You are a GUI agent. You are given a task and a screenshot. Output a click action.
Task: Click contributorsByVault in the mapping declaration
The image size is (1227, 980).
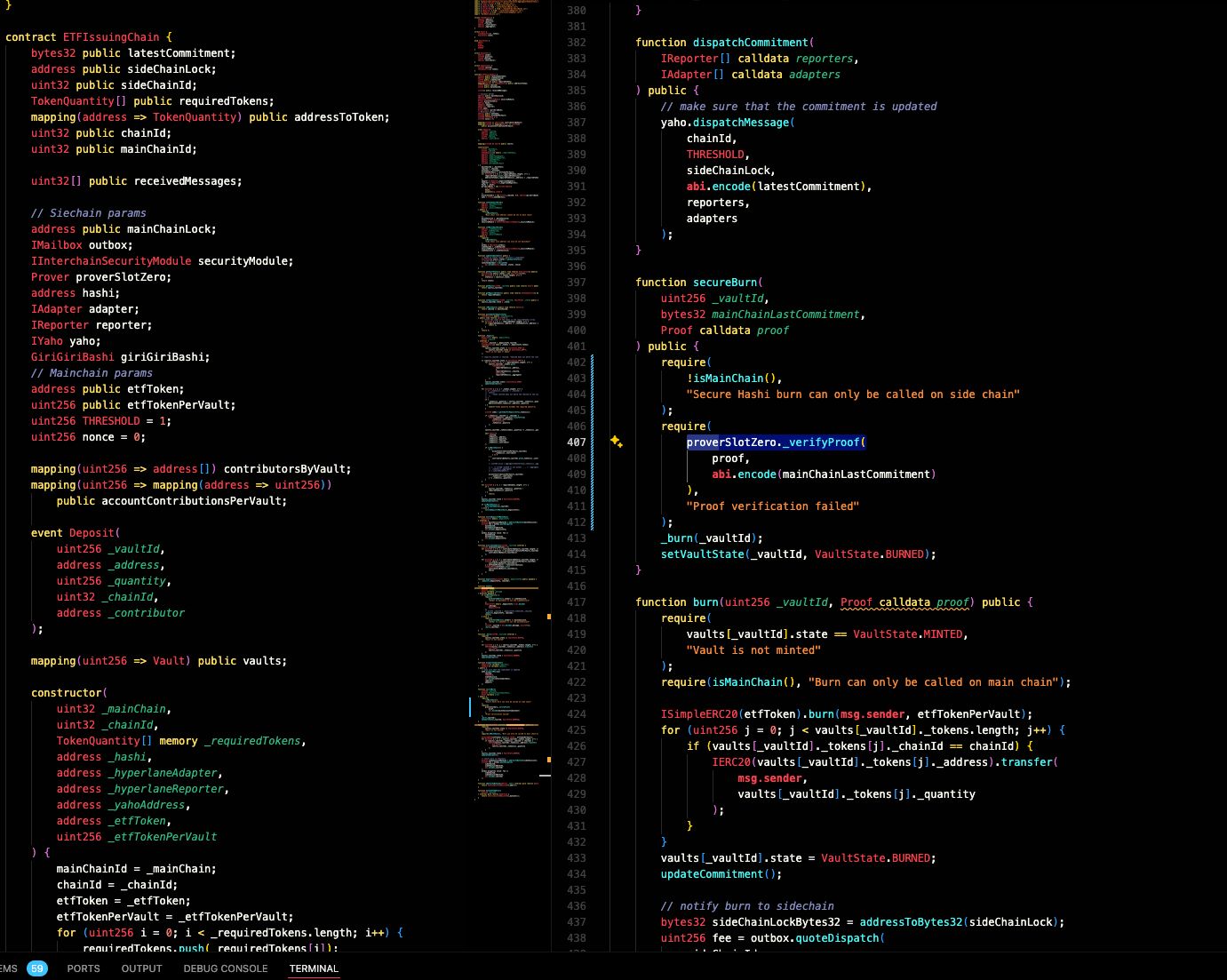284,469
